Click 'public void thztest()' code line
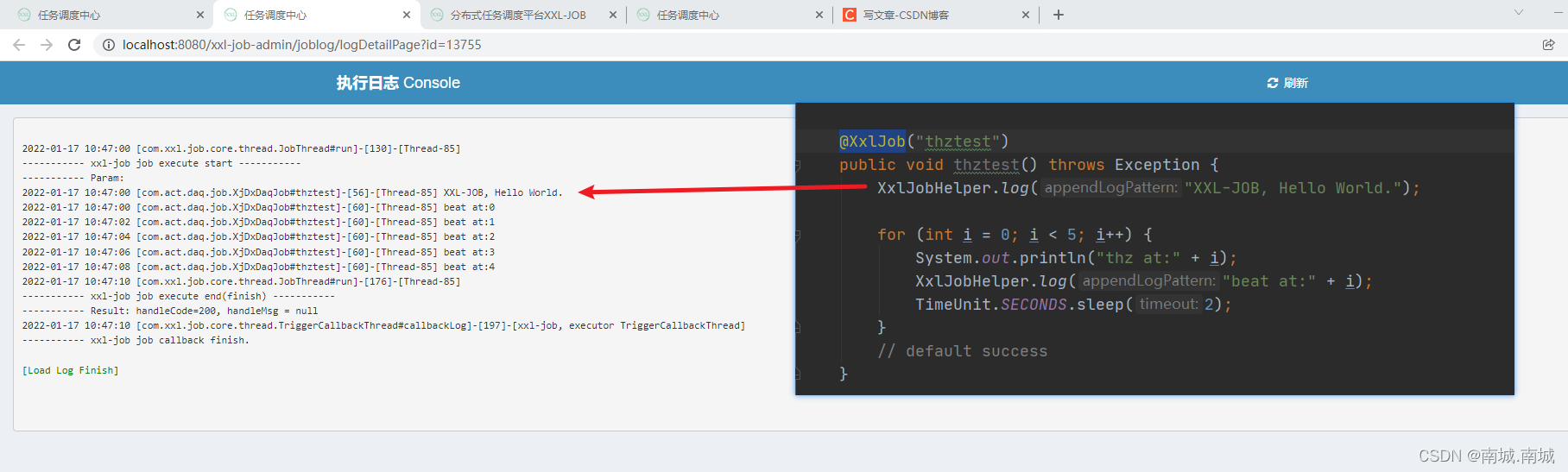This screenshot has height=472, width=1568. (x=1029, y=165)
